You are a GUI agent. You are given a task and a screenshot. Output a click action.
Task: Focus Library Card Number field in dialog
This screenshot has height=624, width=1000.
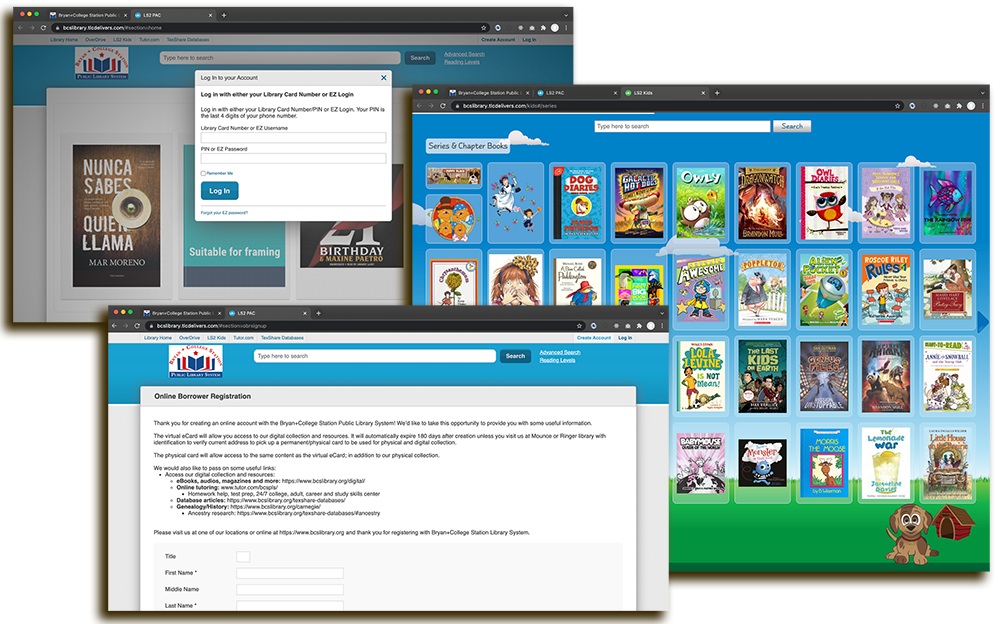[293, 137]
